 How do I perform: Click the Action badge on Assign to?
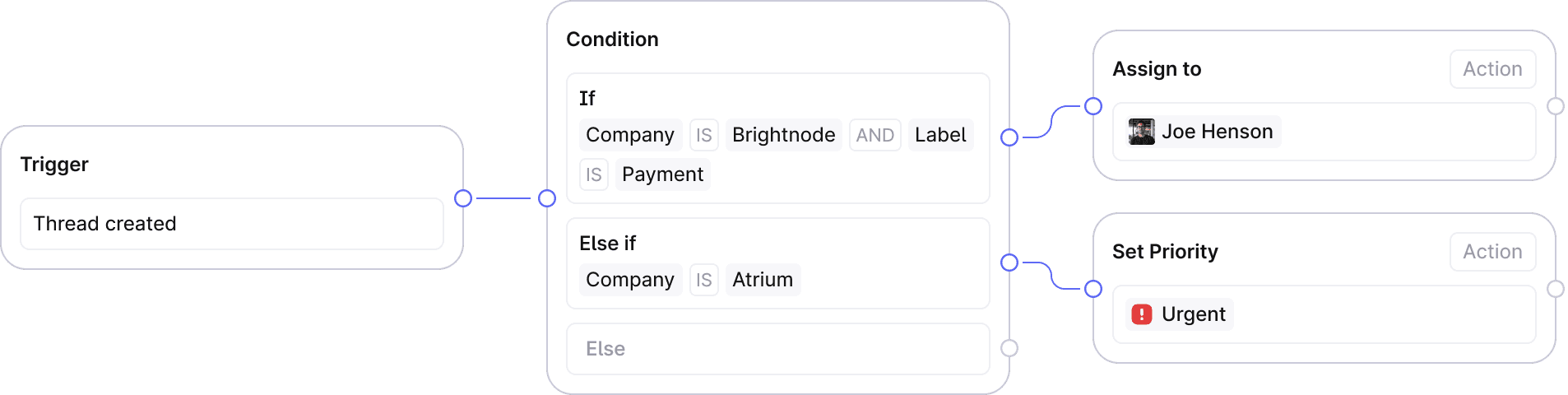pyautogui.click(x=1492, y=69)
